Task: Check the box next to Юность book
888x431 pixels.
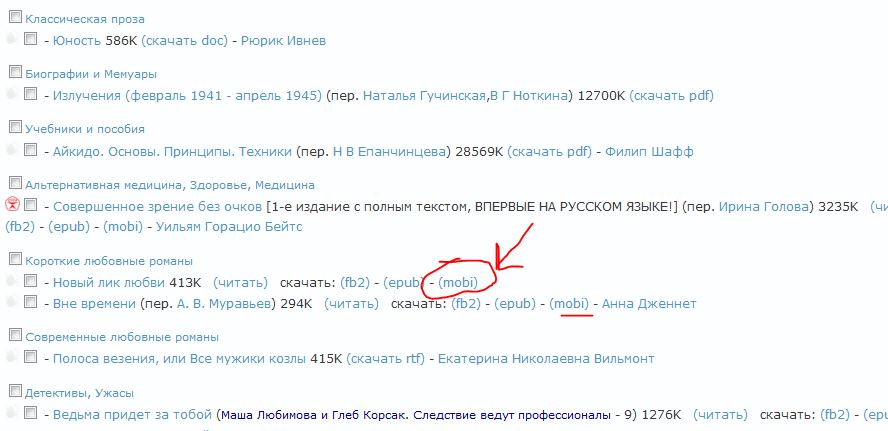Action: (31, 39)
